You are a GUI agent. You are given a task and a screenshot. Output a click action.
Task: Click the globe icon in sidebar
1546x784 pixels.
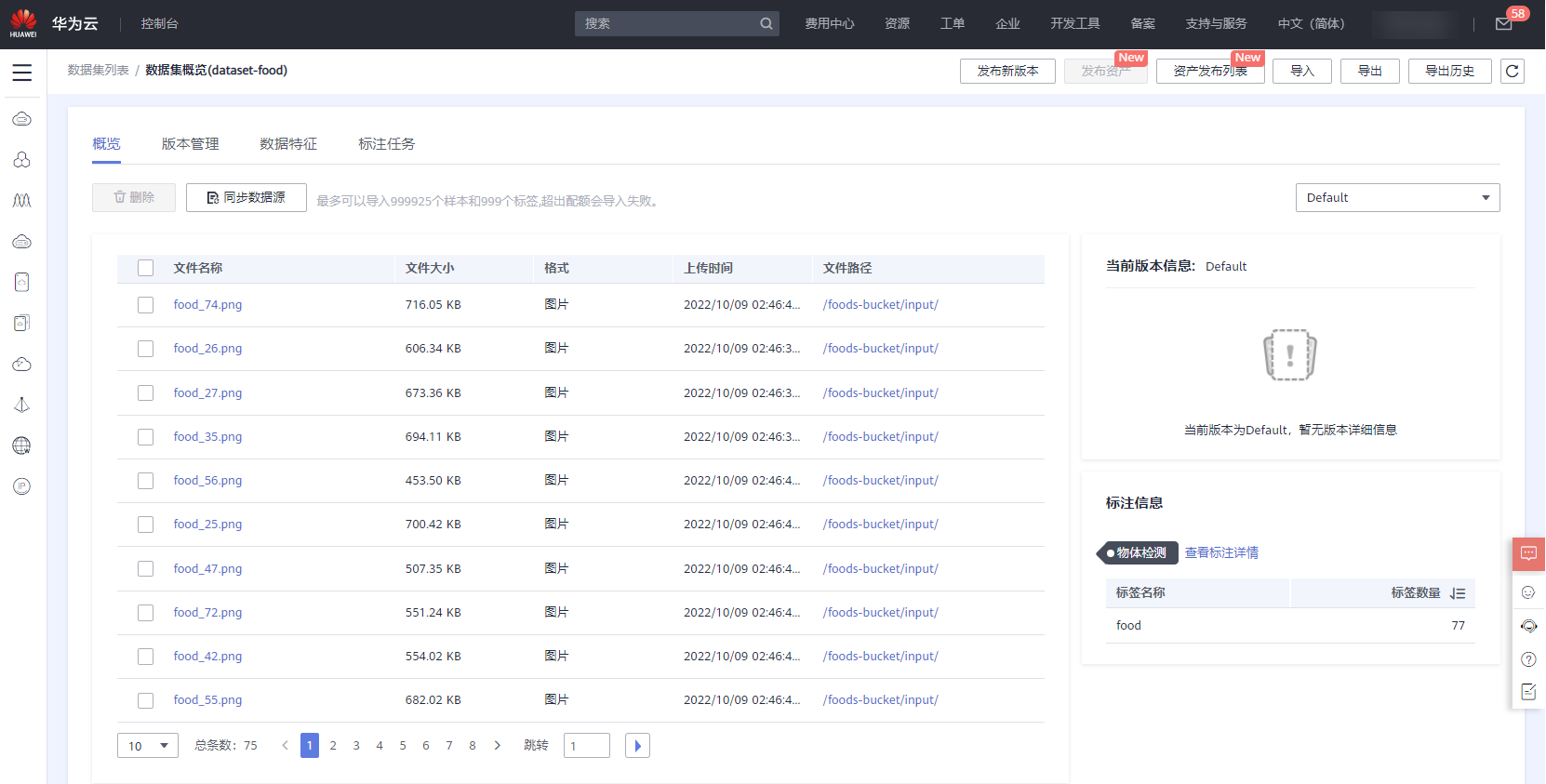tap(22, 445)
